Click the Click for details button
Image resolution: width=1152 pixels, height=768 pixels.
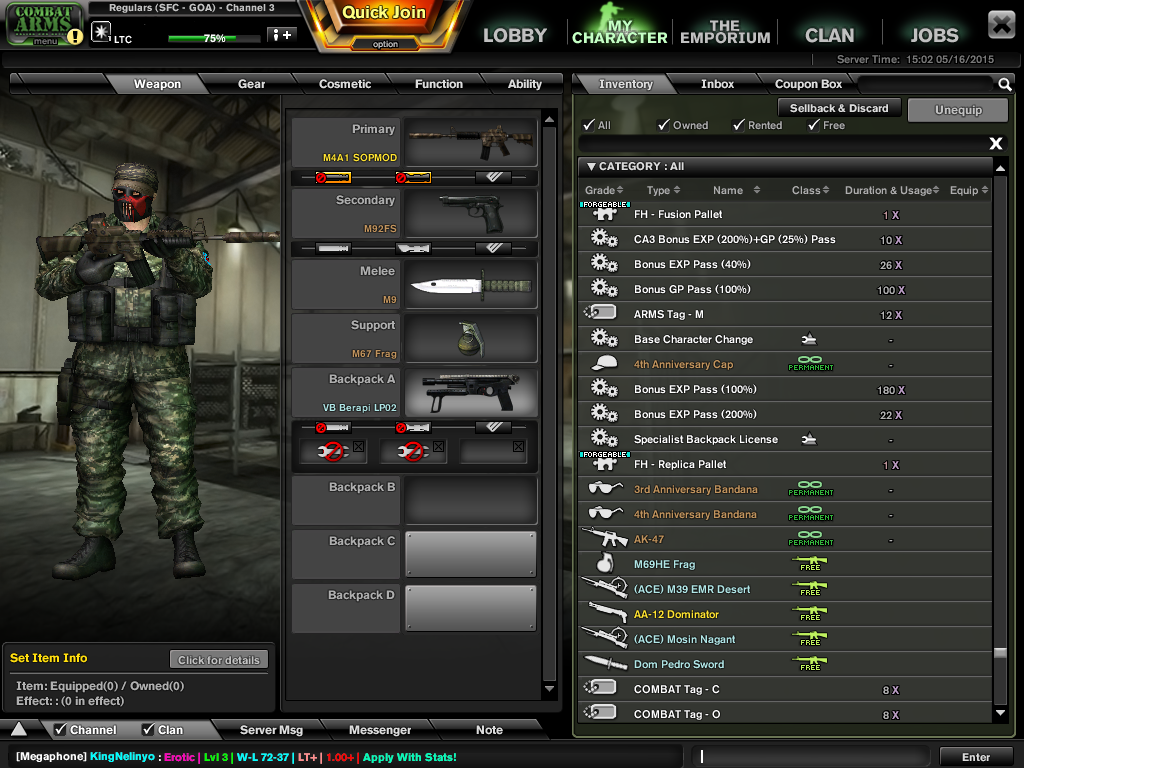click(x=218, y=660)
